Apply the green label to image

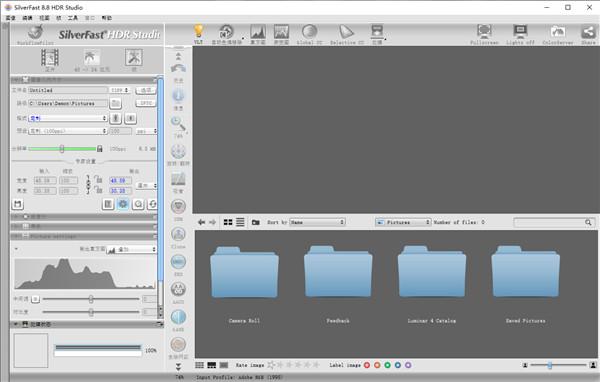(388, 365)
